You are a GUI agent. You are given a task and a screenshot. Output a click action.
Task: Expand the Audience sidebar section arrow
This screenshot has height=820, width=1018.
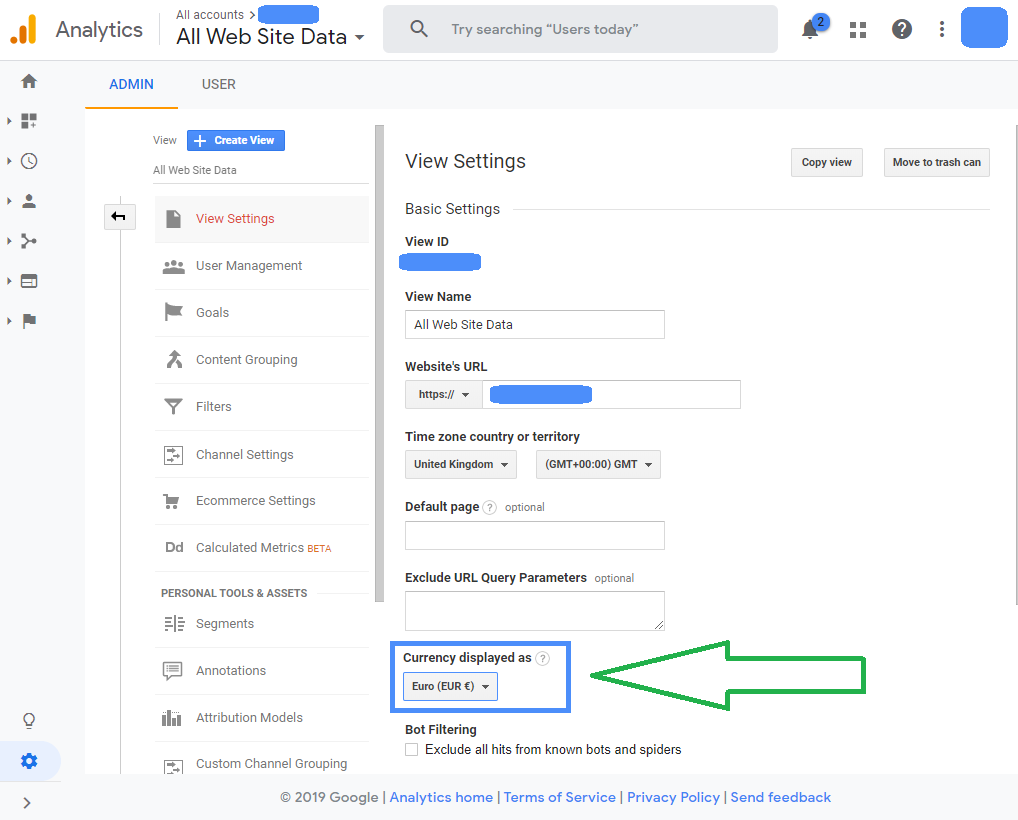(9, 201)
